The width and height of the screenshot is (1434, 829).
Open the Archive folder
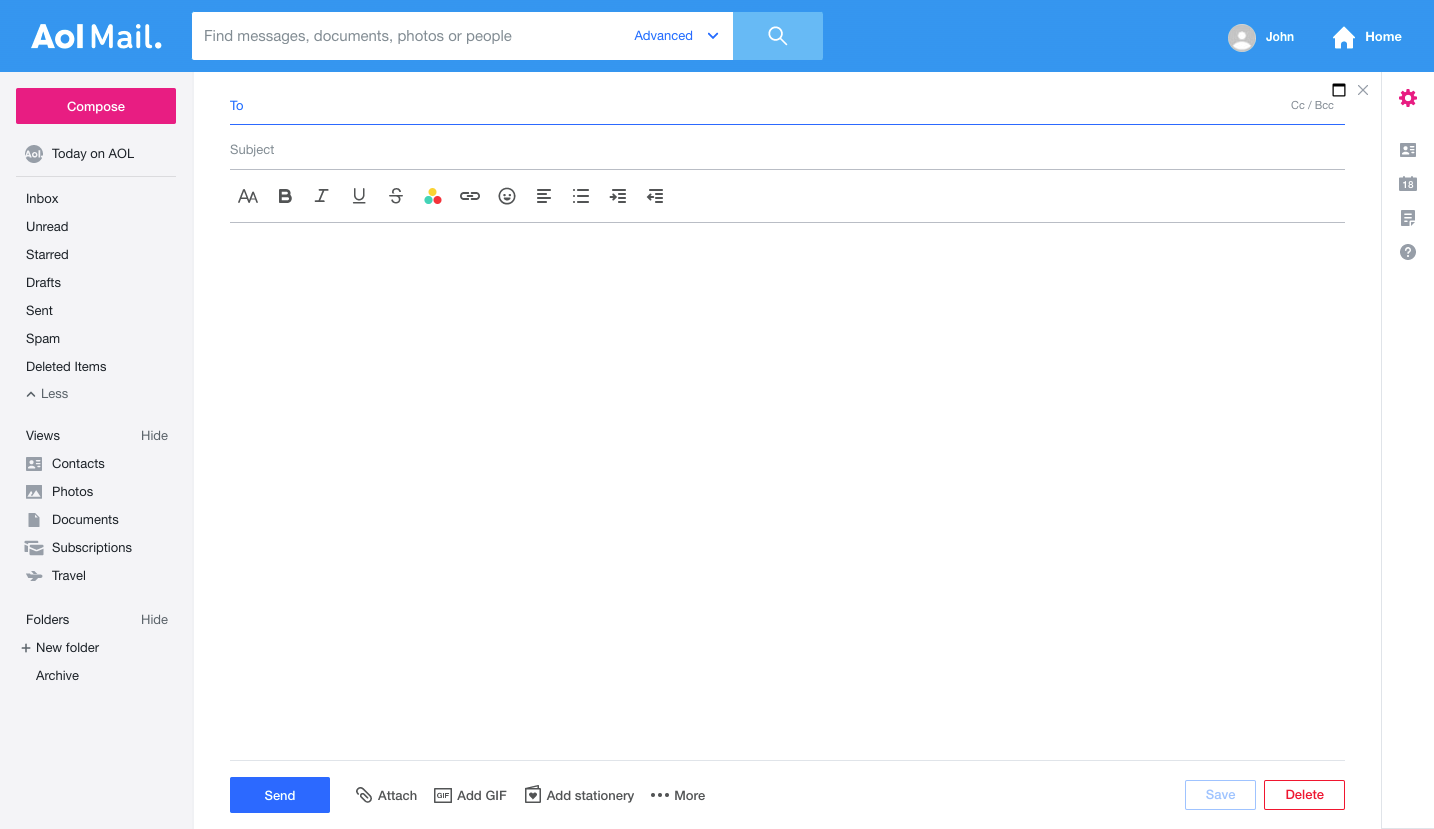(x=57, y=676)
